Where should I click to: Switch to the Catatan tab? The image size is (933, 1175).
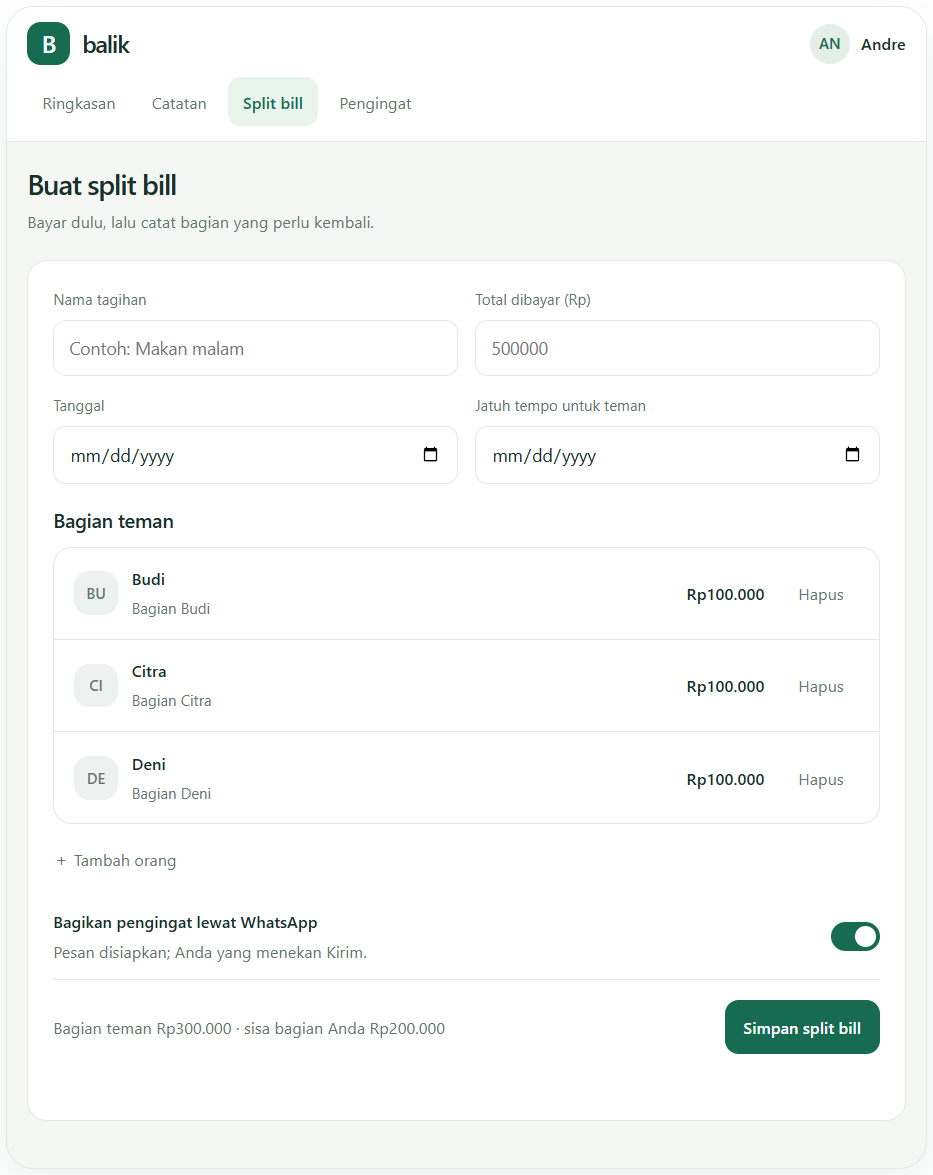[179, 103]
